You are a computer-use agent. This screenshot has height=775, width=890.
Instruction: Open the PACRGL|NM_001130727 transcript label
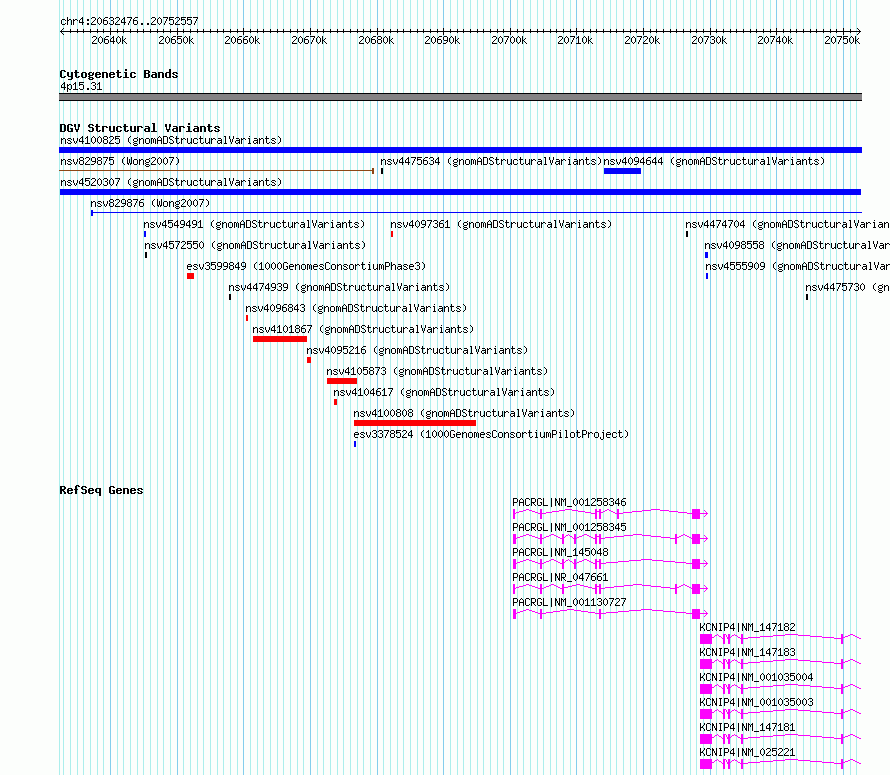pyautogui.click(x=569, y=602)
